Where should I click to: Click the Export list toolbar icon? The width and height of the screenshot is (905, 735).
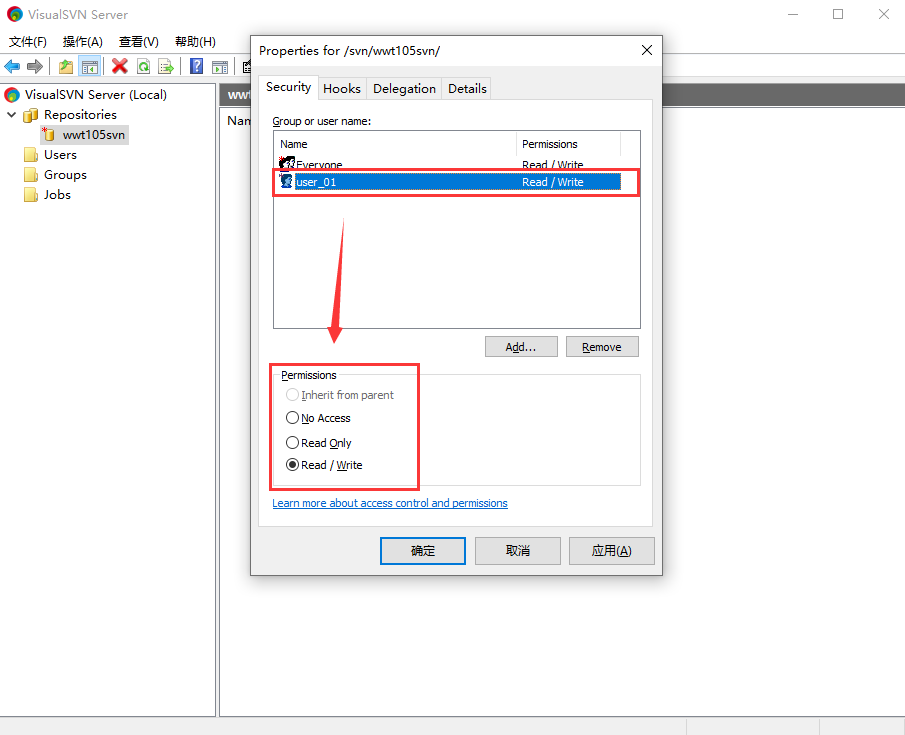166,67
